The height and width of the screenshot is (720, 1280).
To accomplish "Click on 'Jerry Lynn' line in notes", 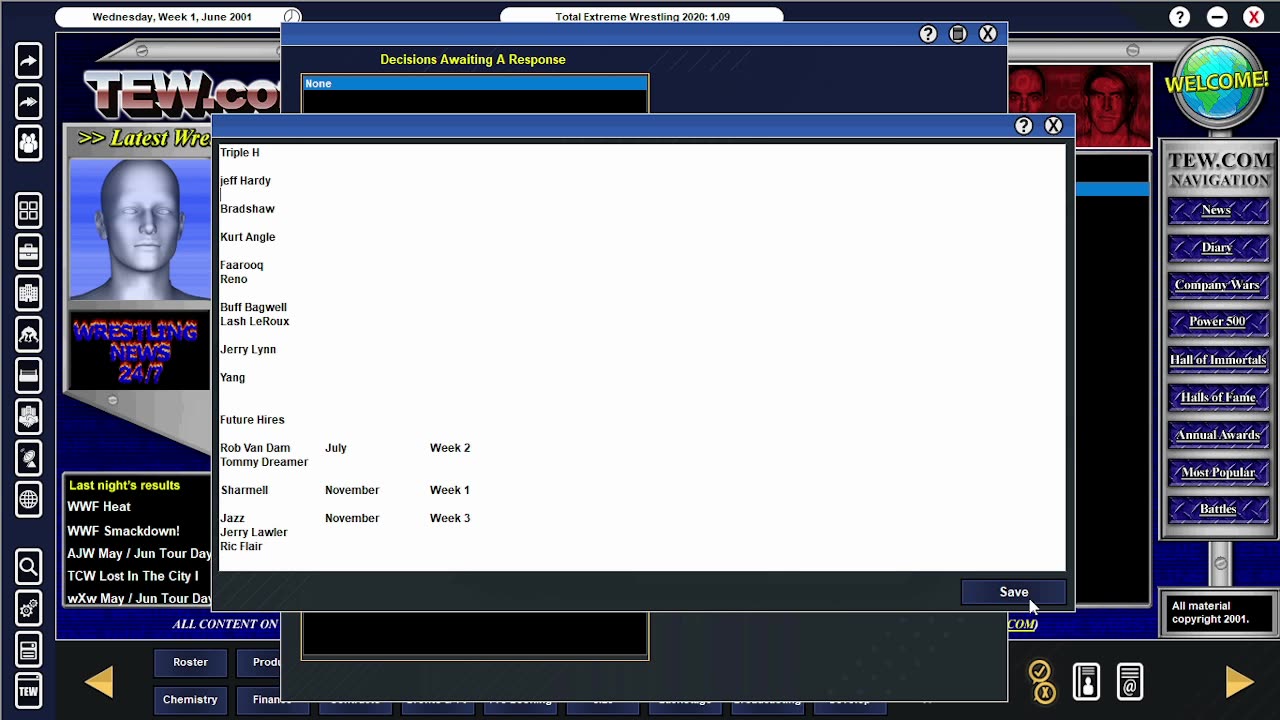I will click(x=248, y=349).
